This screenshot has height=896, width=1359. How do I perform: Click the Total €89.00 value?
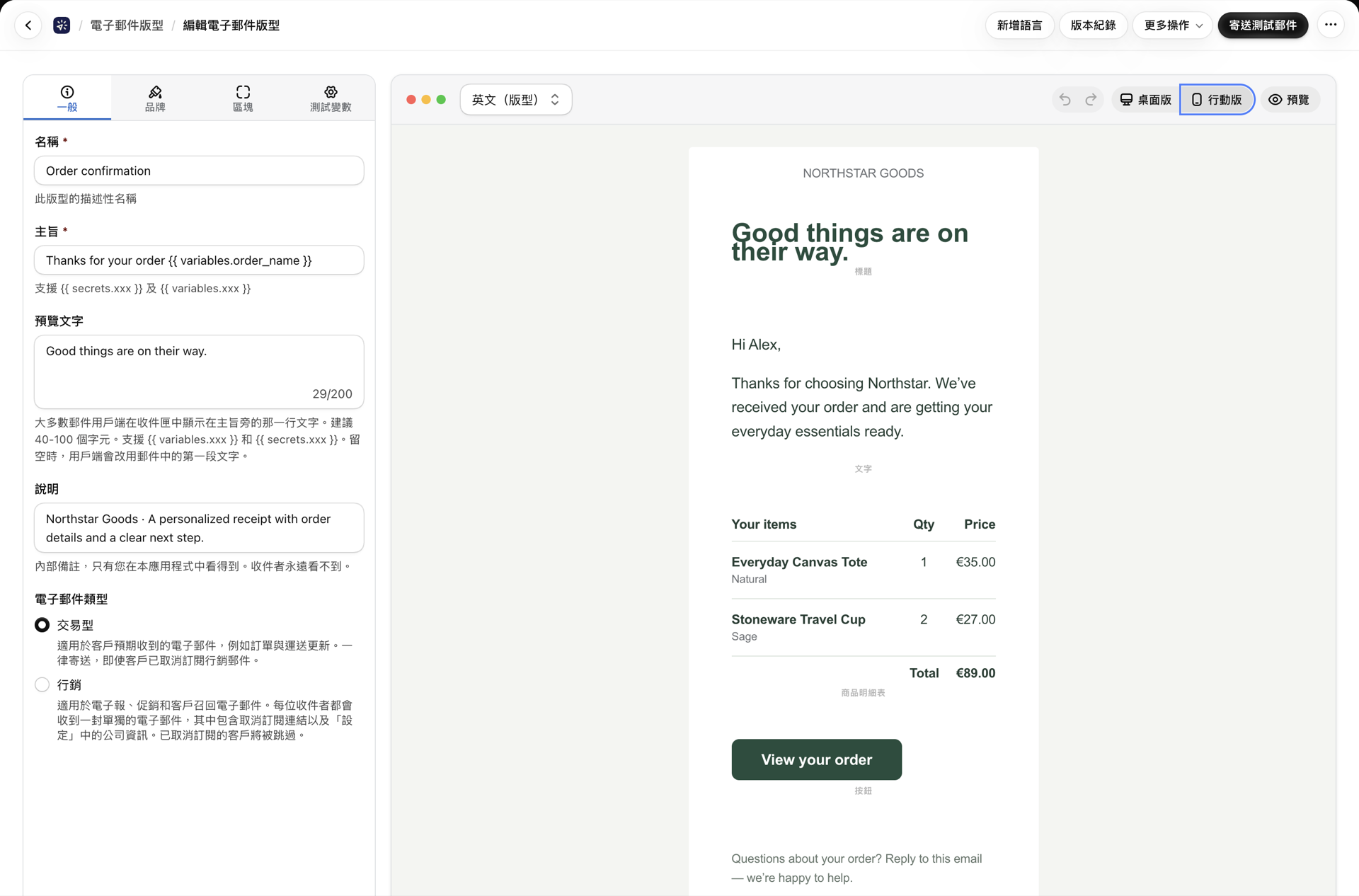pos(975,673)
